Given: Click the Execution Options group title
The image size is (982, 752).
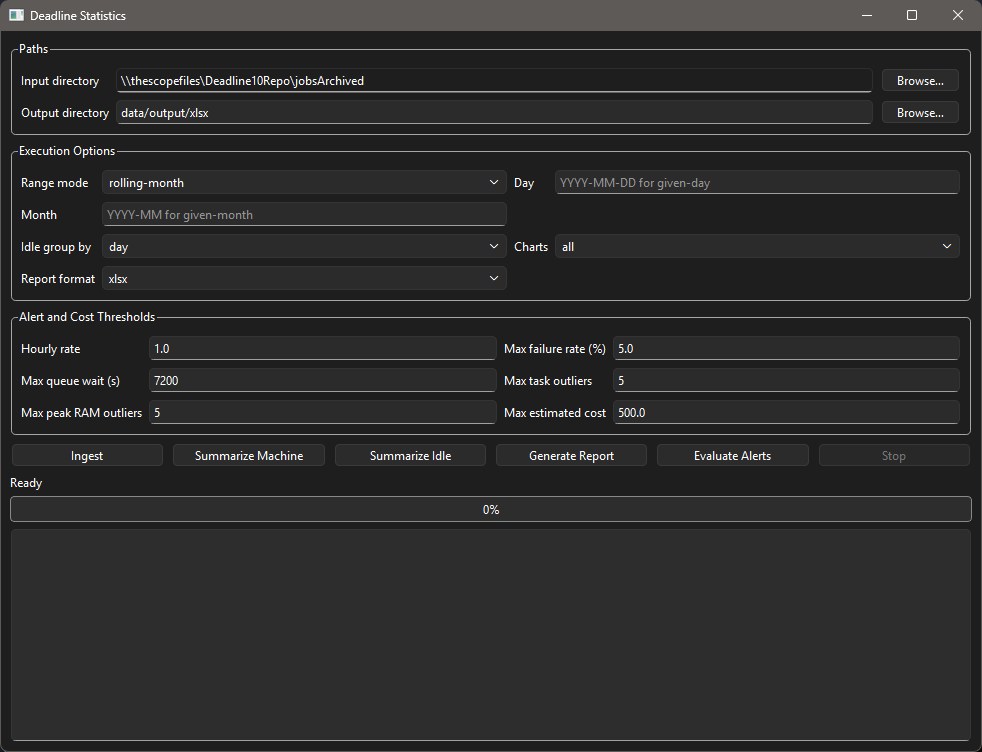Looking at the screenshot, I should coord(67,150).
